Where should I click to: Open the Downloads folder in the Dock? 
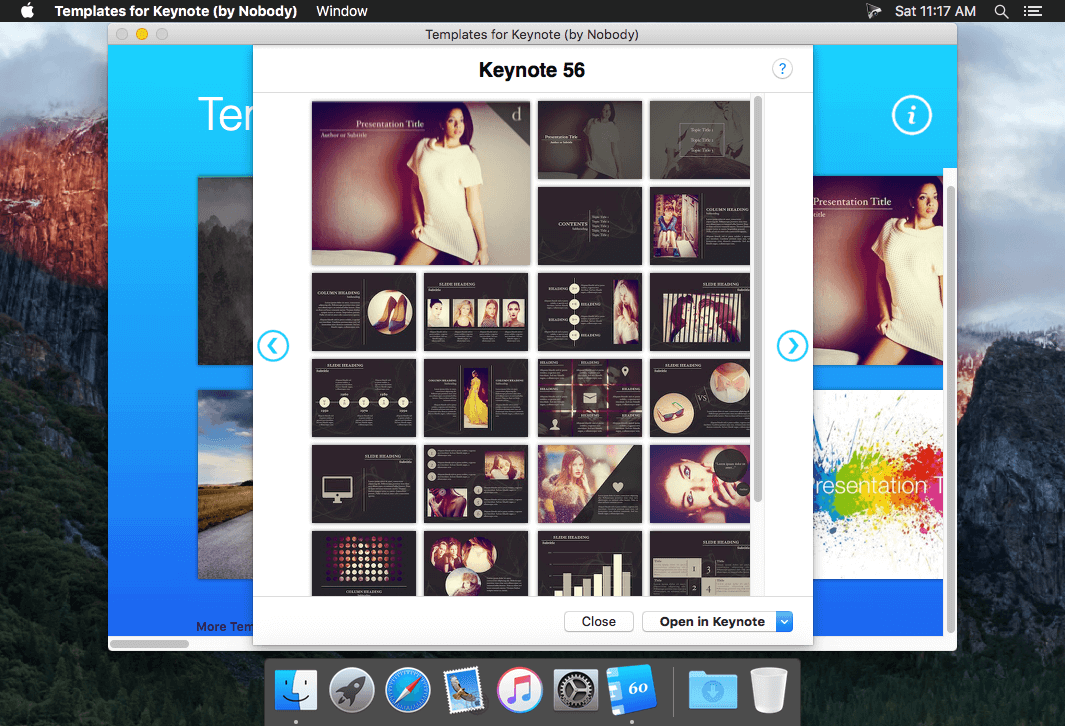coord(712,690)
